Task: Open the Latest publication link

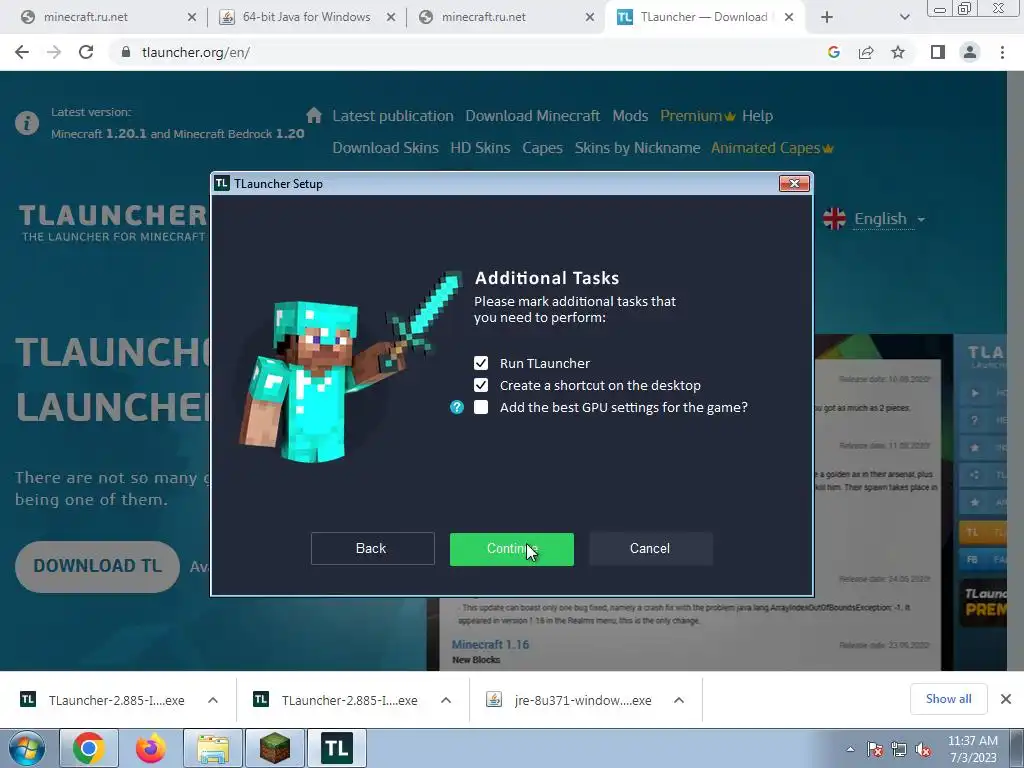Action: point(392,116)
